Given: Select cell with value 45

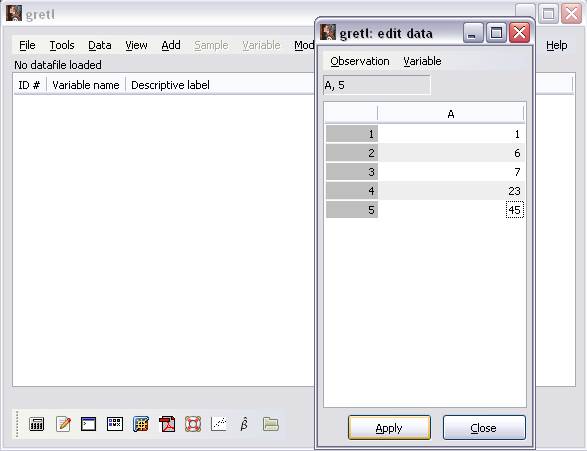Looking at the screenshot, I should (x=451, y=210).
